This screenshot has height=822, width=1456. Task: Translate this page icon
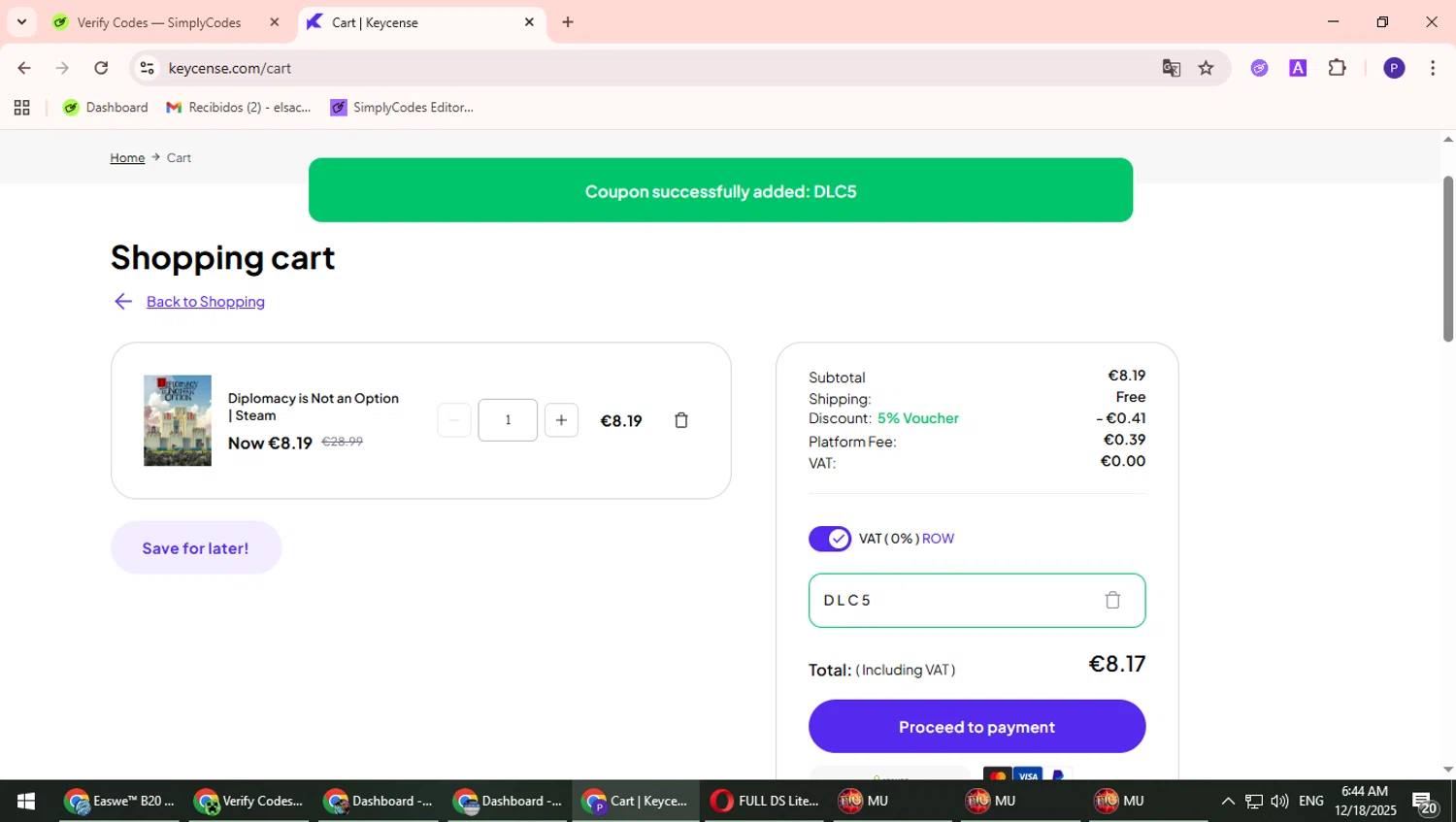(1172, 68)
